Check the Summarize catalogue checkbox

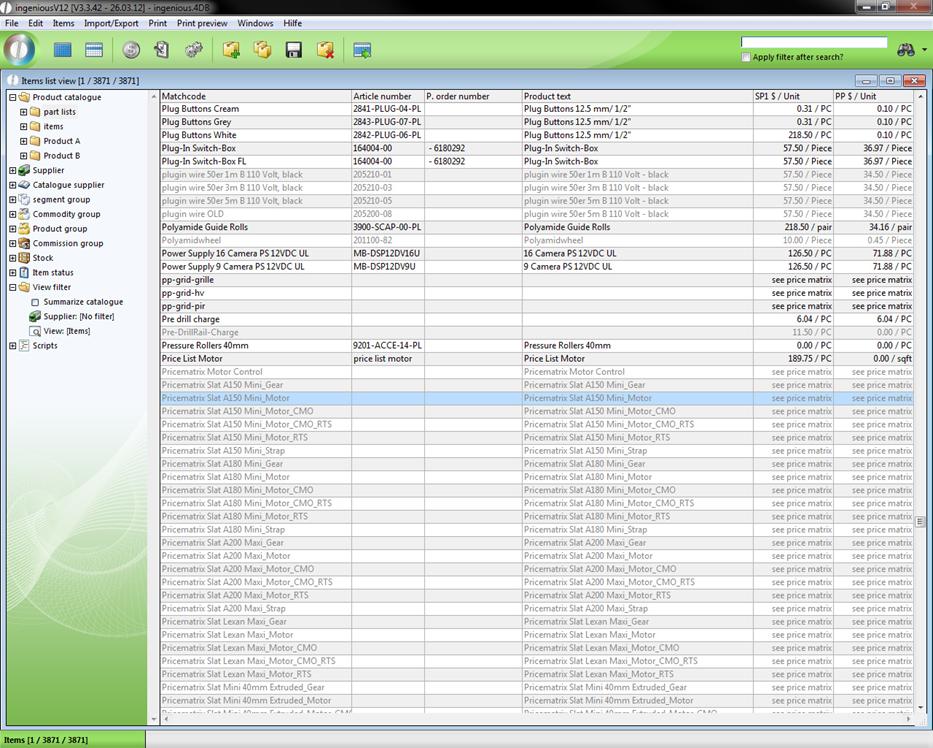click(x=35, y=302)
